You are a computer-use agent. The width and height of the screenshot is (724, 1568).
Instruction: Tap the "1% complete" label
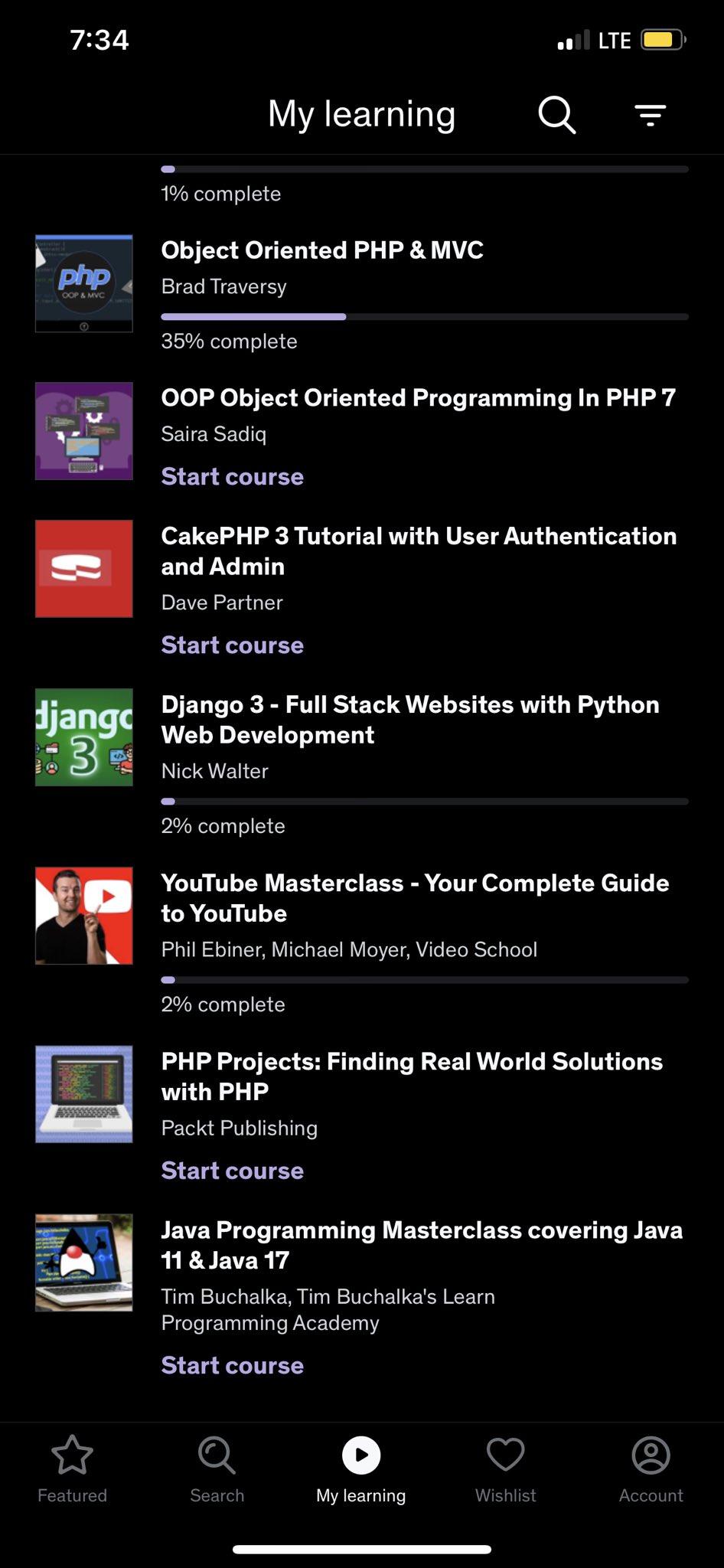point(220,194)
